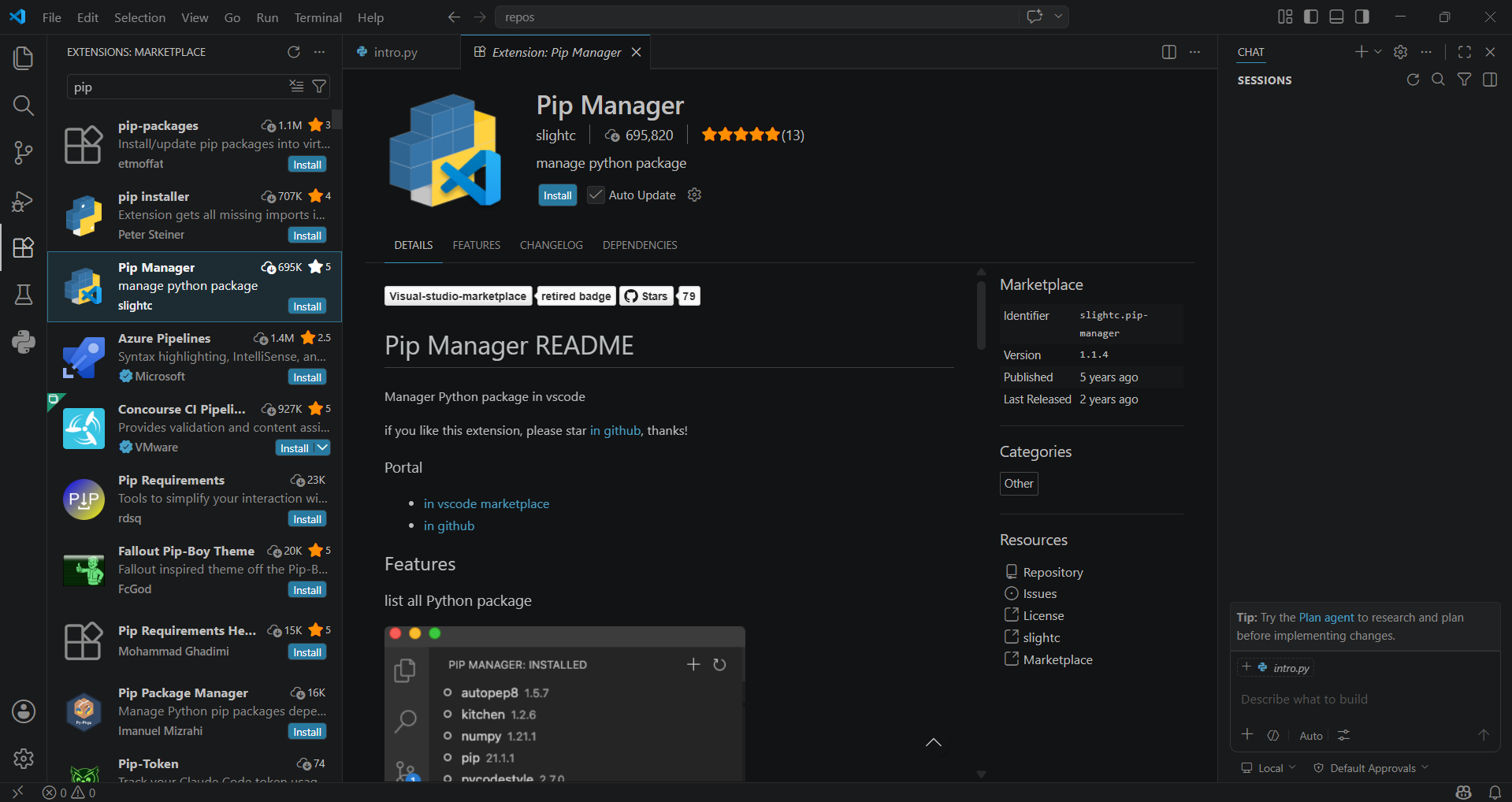Open the Repository resource link

point(1053,572)
